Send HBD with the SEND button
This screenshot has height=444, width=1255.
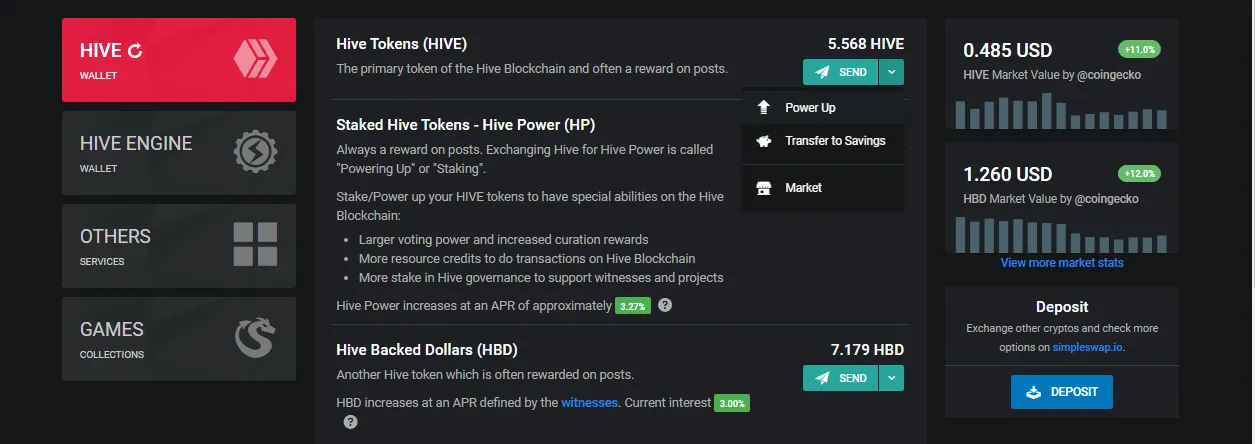pyautogui.click(x=840, y=378)
